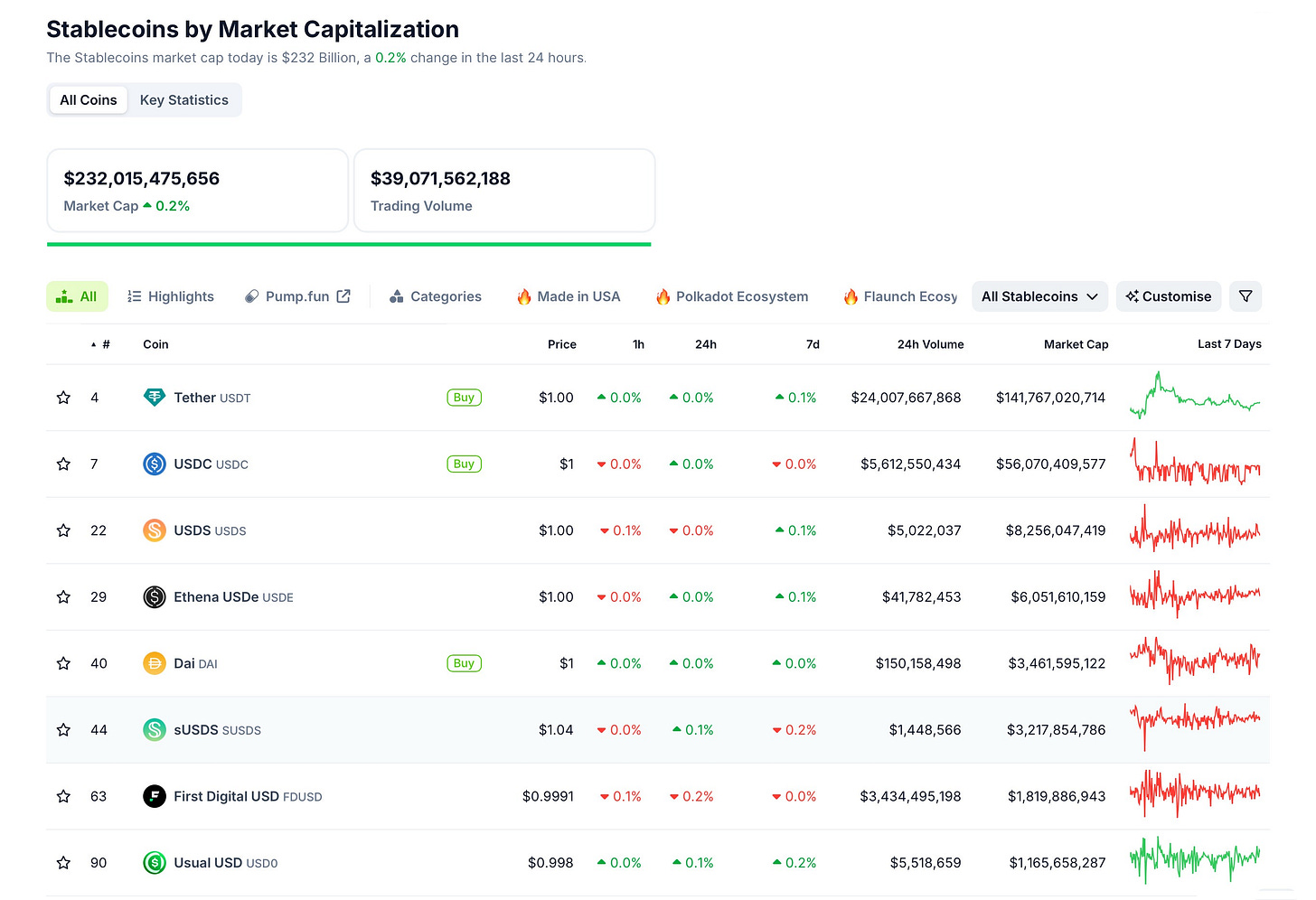Star the Usual USD row

63,863
